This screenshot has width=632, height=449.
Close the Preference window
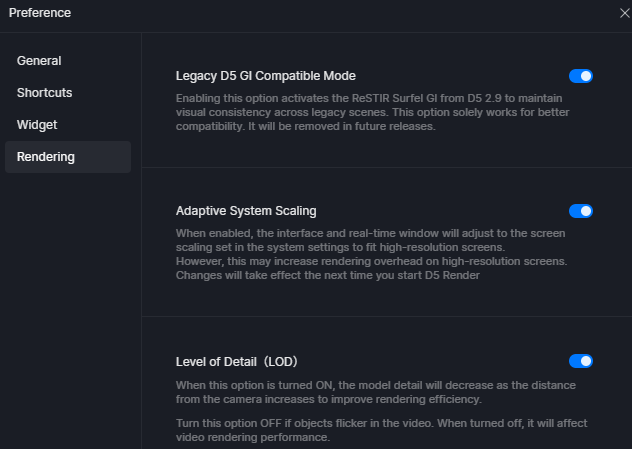(x=624, y=13)
